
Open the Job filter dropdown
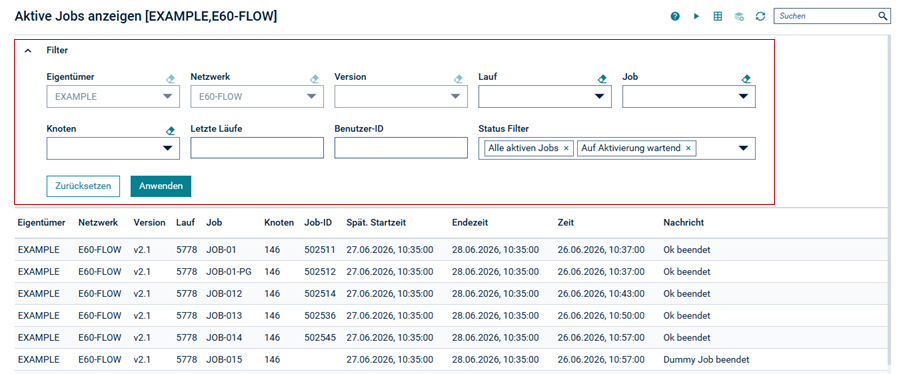coord(689,97)
